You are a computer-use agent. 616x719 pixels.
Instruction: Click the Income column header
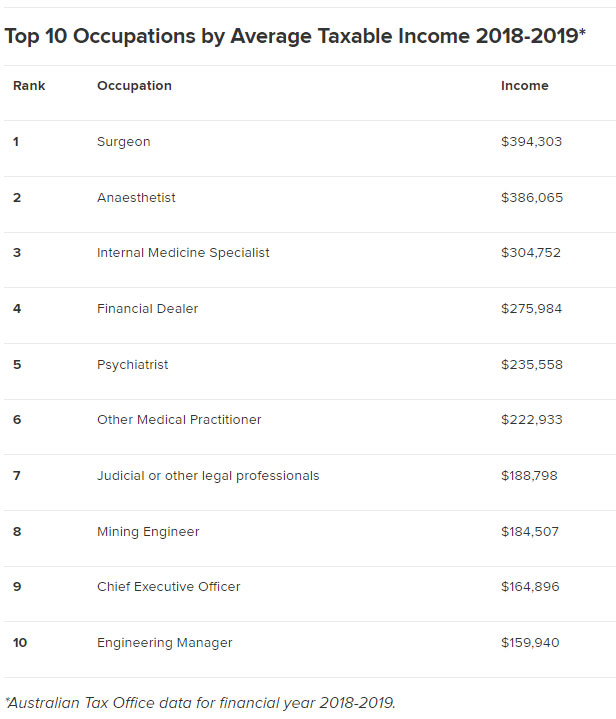click(524, 86)
